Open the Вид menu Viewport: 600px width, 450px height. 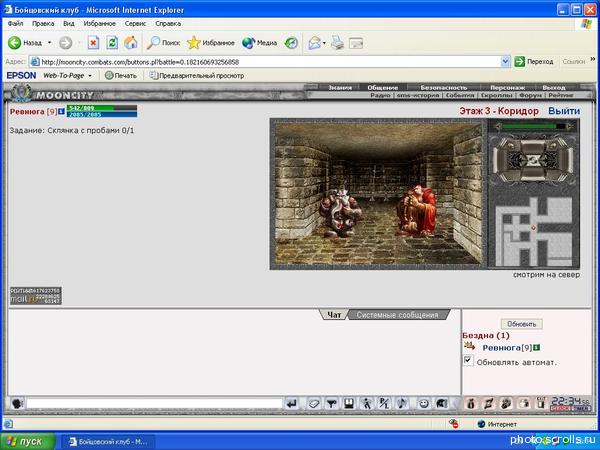click(x=69, y=24)
